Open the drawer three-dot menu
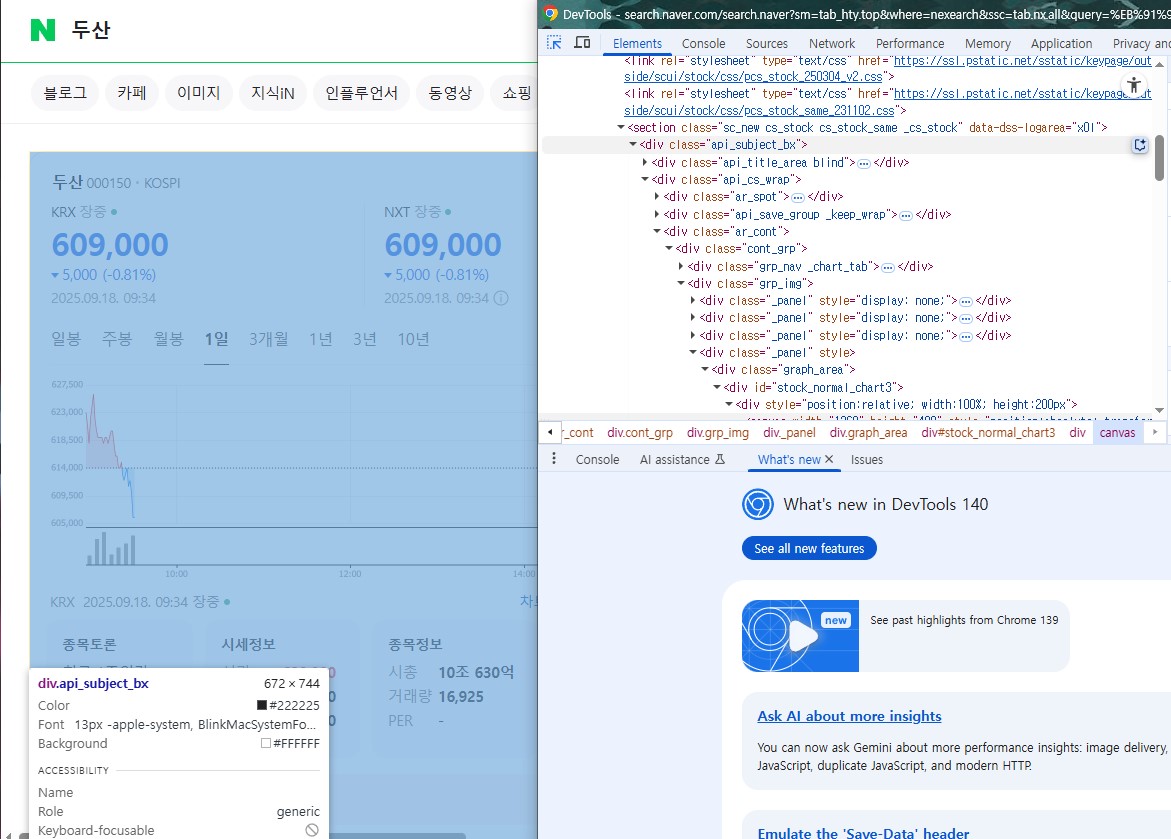Viewport: 1171px width, 839px height. (553, 459)
